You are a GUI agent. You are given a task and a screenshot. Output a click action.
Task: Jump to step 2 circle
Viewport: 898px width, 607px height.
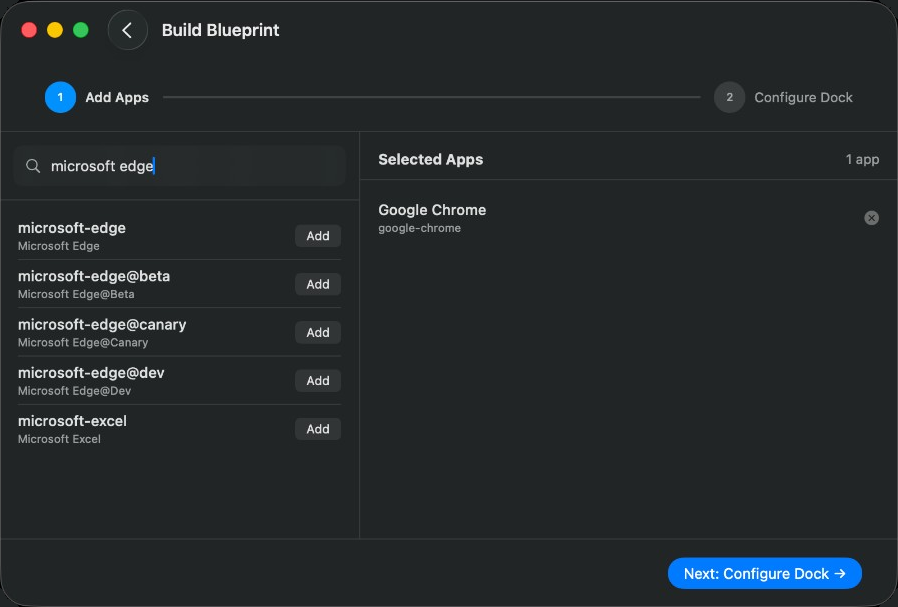[729, 97]
